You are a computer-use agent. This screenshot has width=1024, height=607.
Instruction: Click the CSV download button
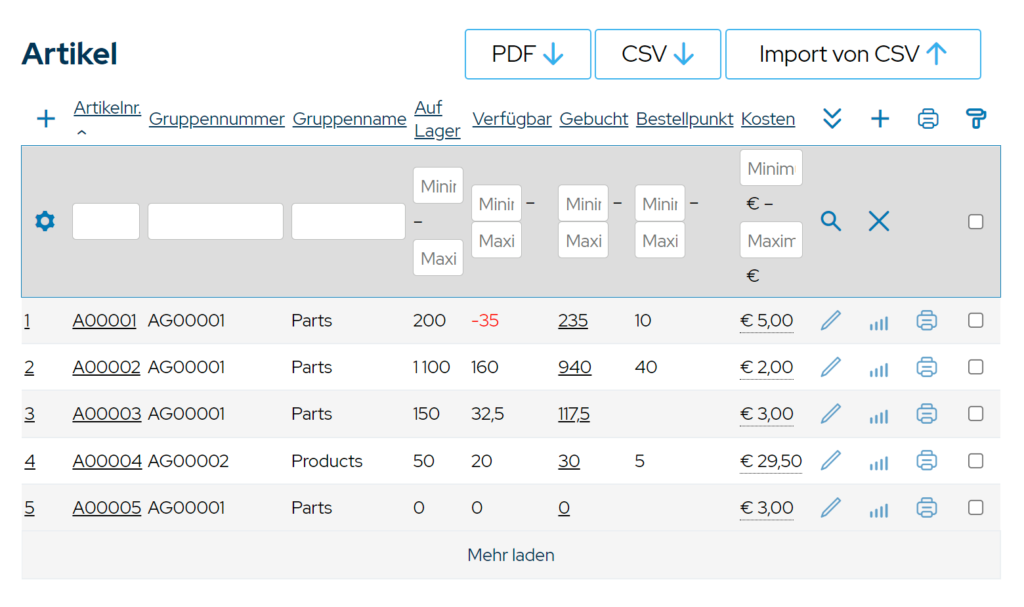click(x=658, y=54)
